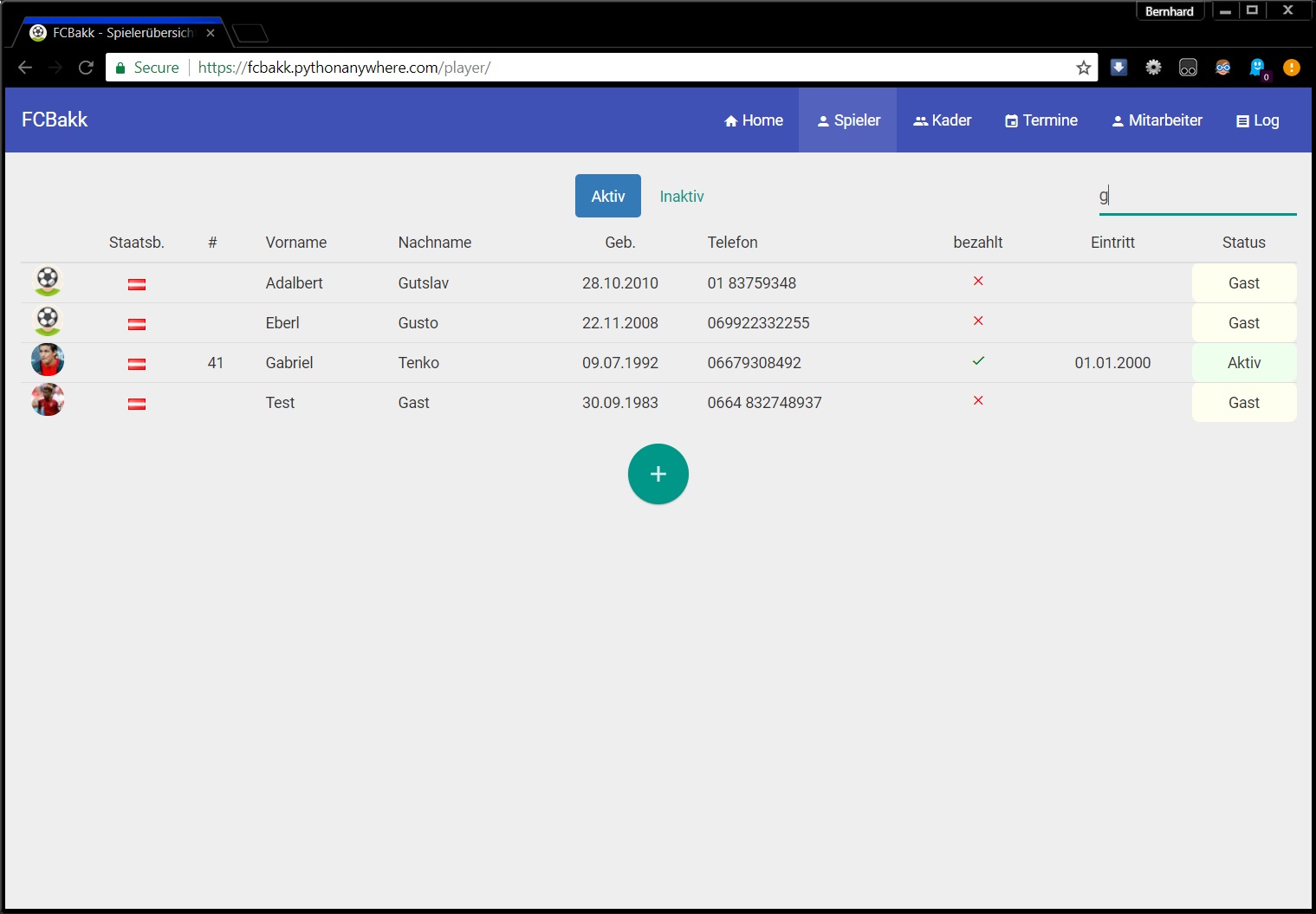Viewport: 1316px width, 914px height.
Task: Bookmark this page with the star icon
Action: [x=1083, y=68]
